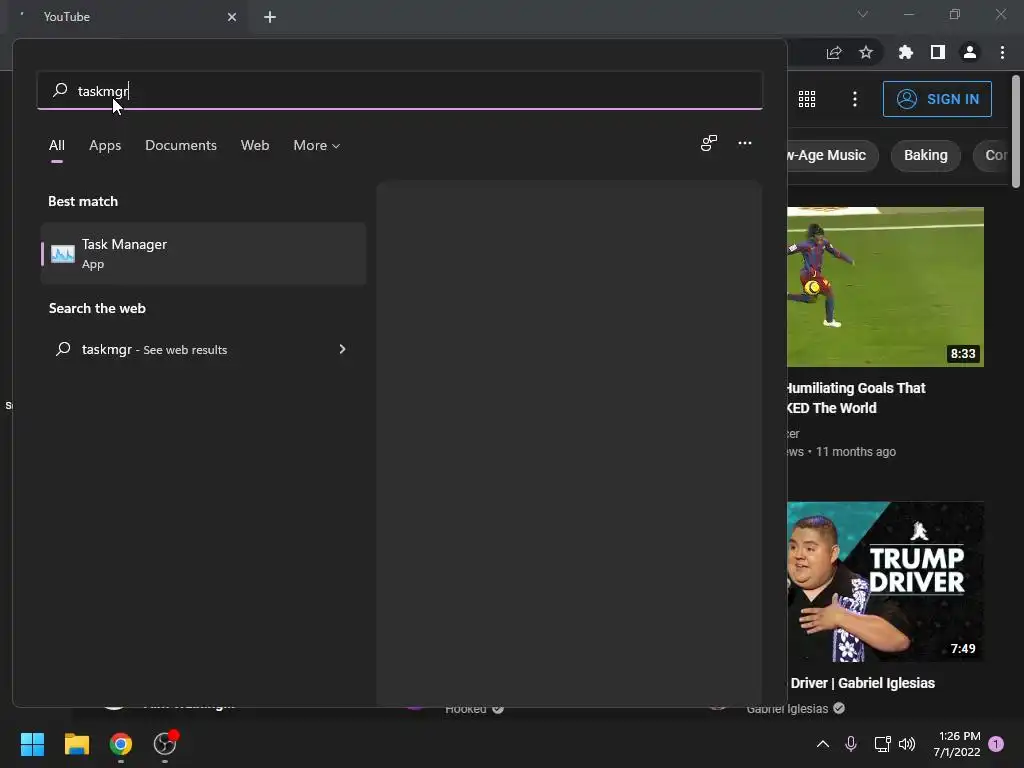Screen dimensions: 1024x768
Task: Switch to the Web search tab
Action: [x=255, y=146]
